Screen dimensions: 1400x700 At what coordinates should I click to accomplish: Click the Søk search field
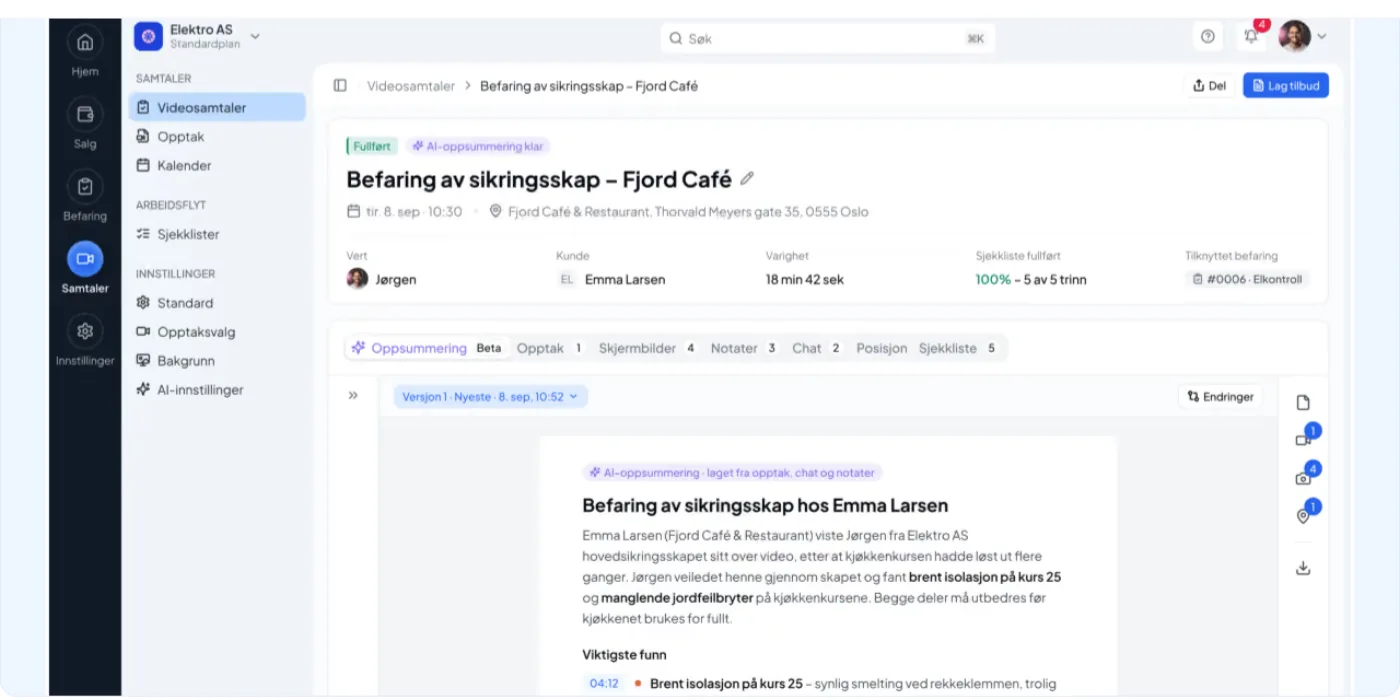coord(827,38)
